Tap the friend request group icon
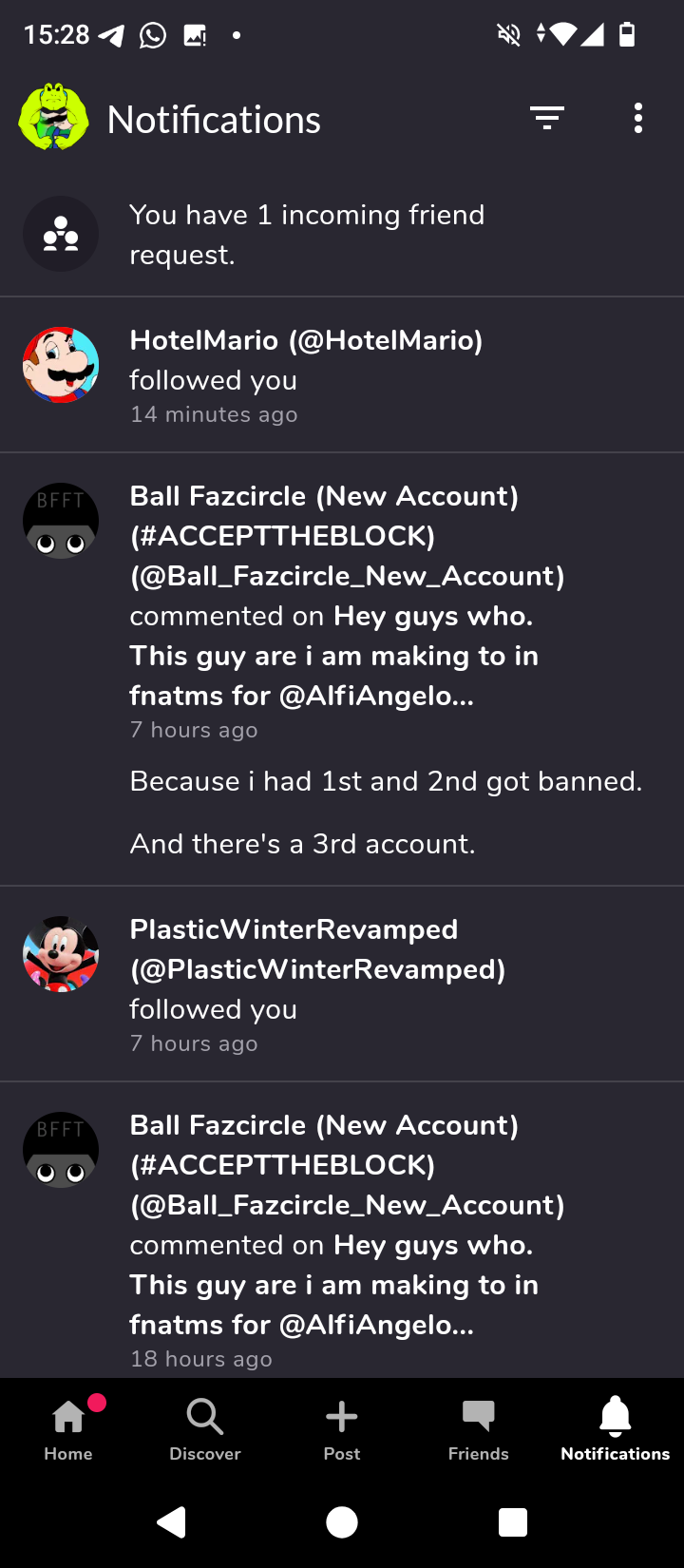 [x=61, y=234]
